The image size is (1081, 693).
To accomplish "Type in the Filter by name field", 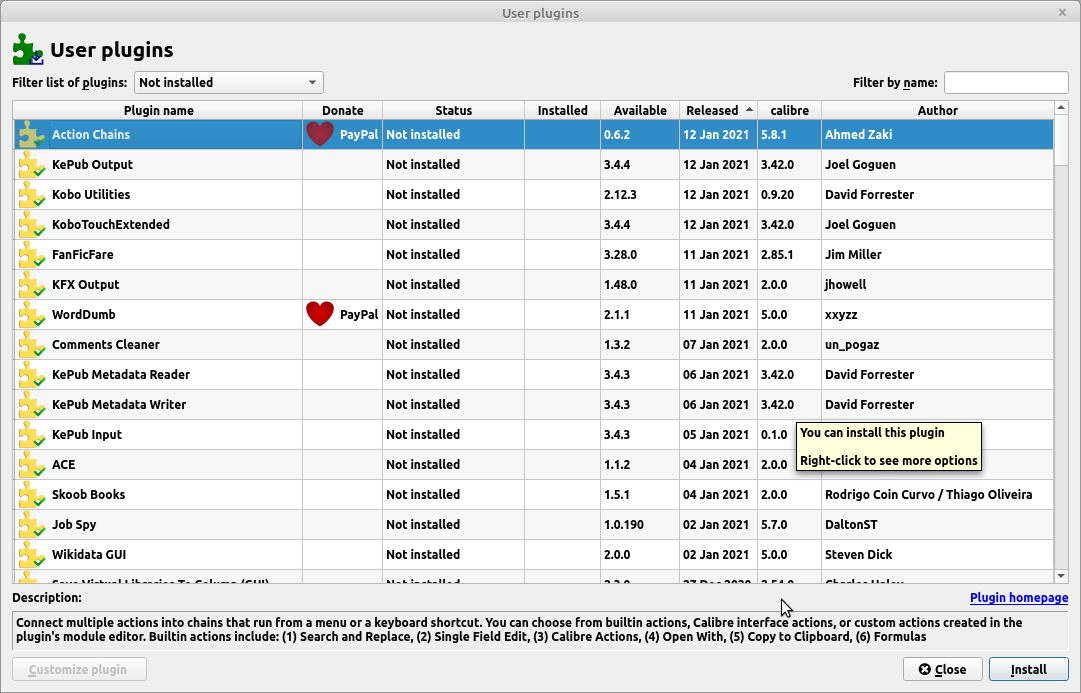I will coord(1006,83).
